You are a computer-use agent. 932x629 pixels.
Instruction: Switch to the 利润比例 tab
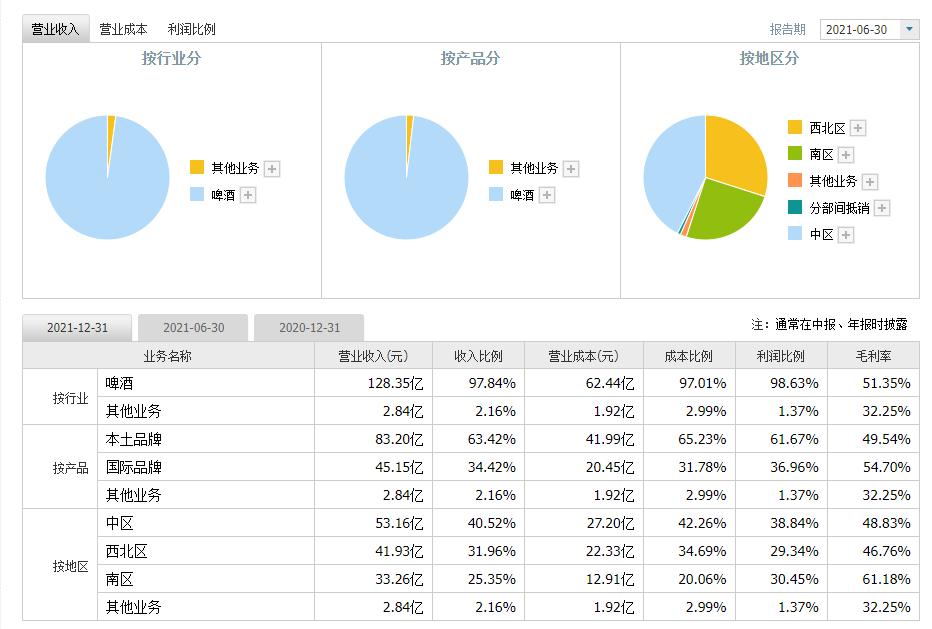click(x=192, y=30)
